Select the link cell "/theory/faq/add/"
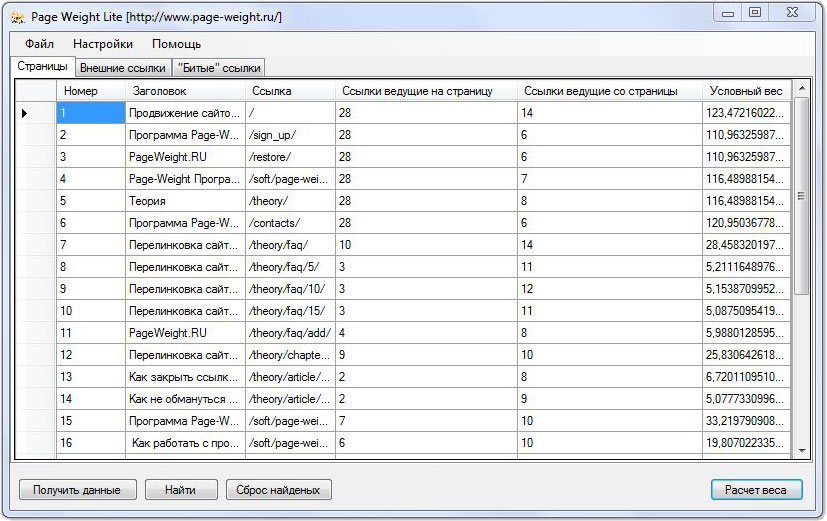Viewport: 827px width, 521px height. tap(290, 333)
